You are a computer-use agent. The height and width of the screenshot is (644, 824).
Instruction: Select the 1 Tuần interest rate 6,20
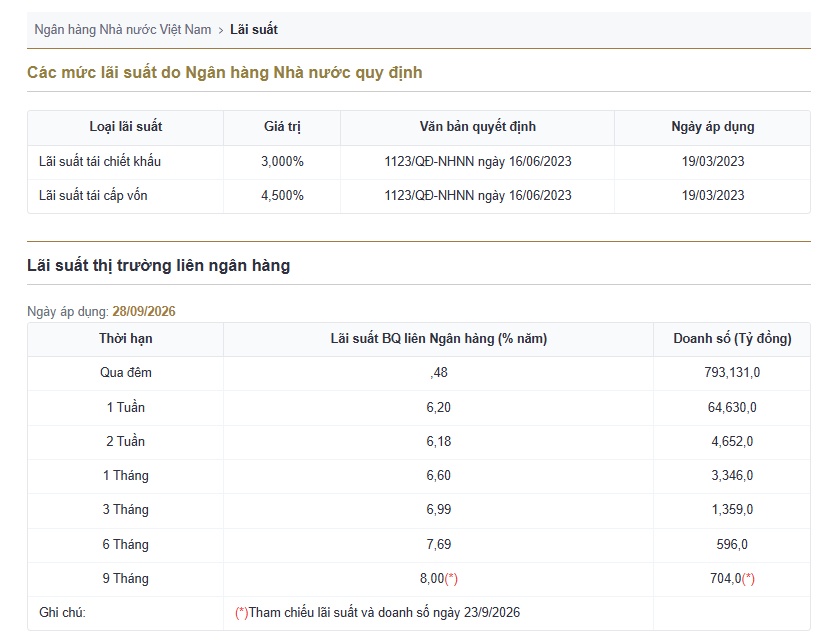[x=438, y=407]
